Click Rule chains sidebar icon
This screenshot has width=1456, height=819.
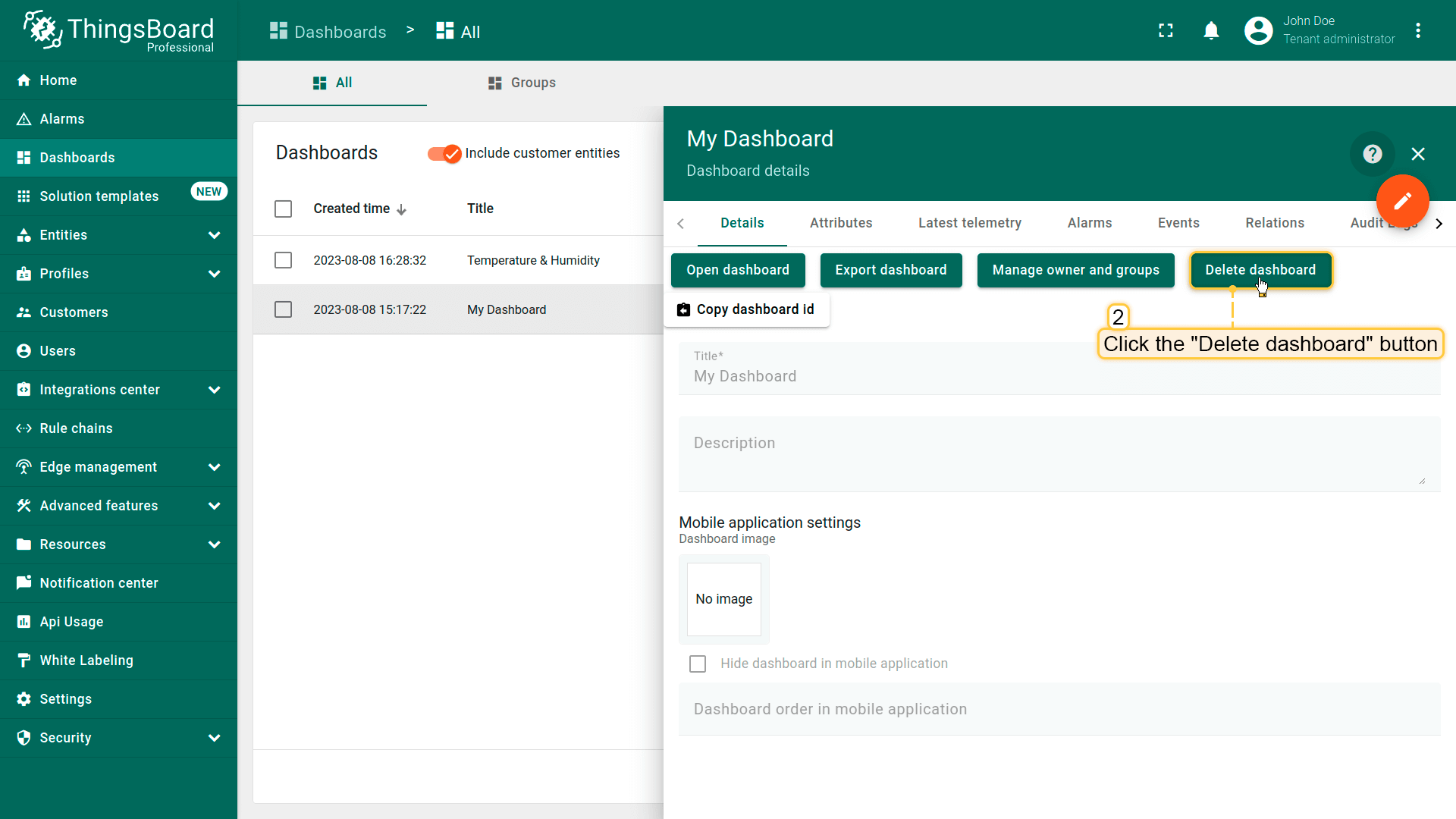[x=24, y=428]
